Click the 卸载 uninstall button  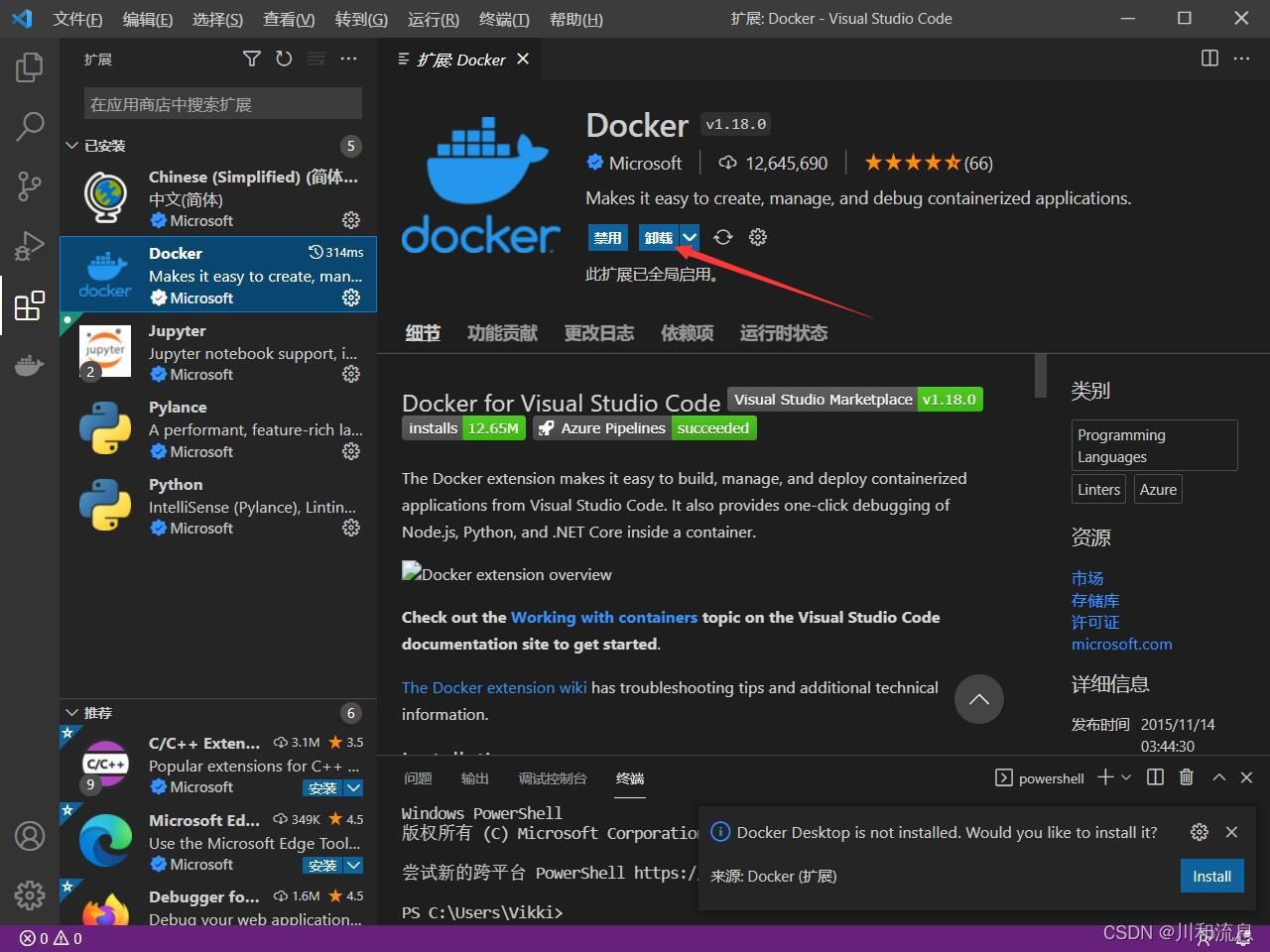tap(659, 237)
